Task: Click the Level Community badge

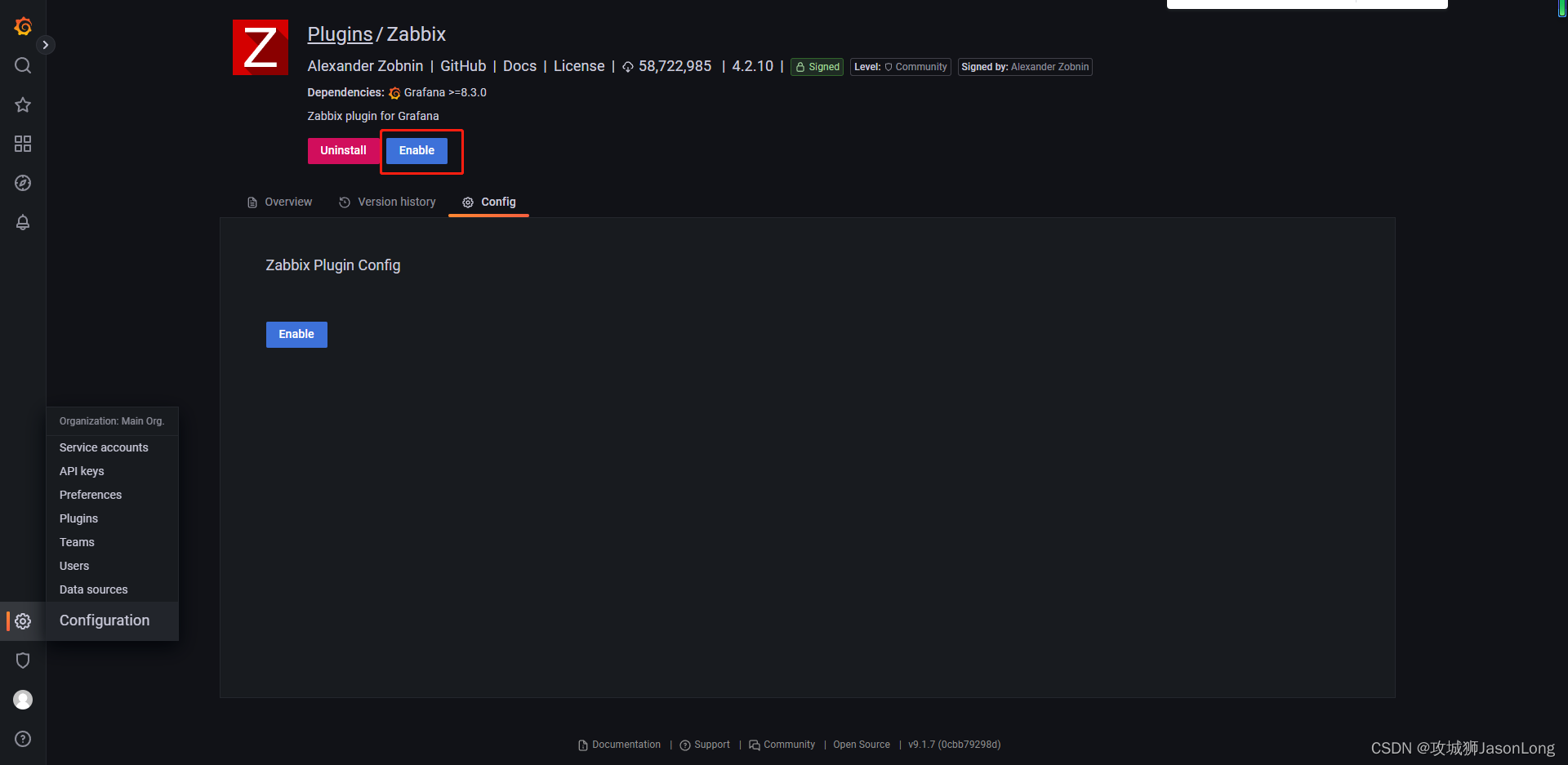Action: (x=901, y=67)
